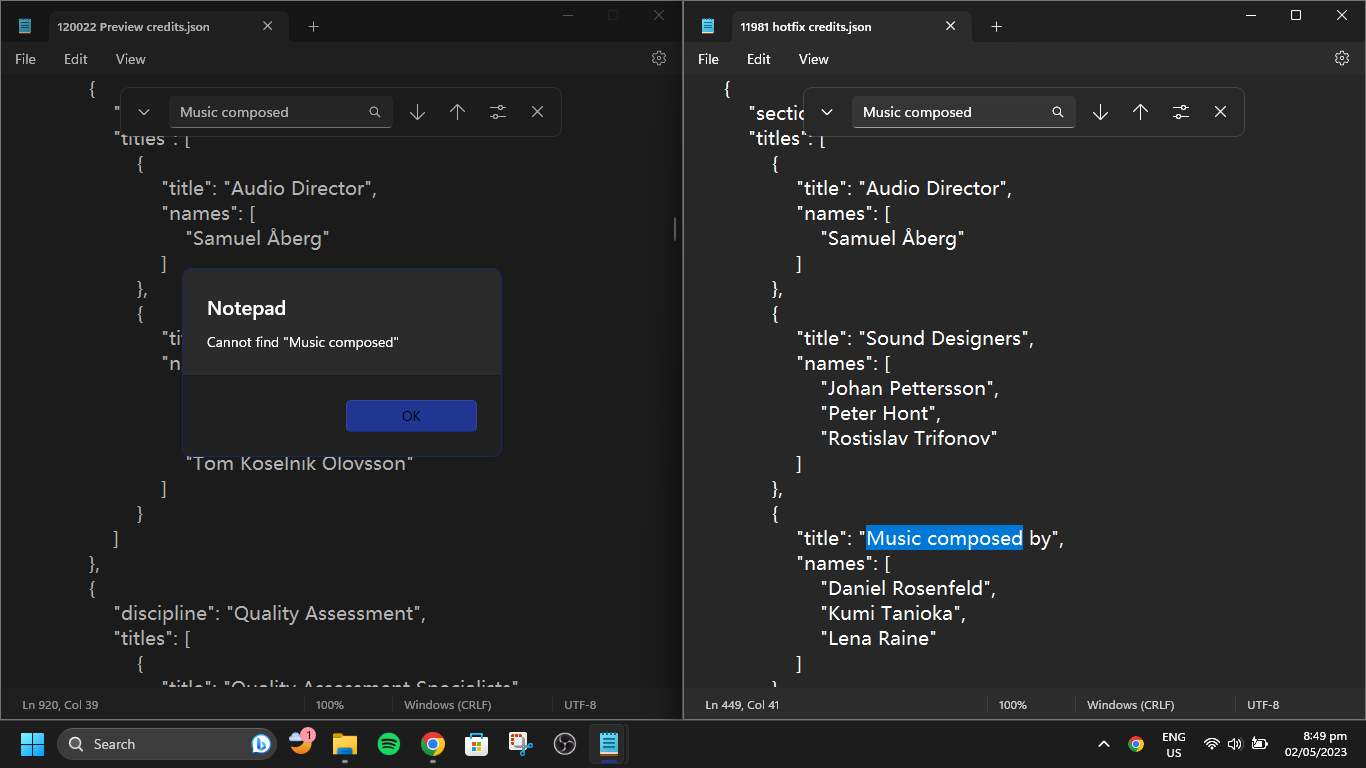The height and width of the screenshot is (768, 1366).
Task: Click the right find text input field
Action: click(950, 112)
